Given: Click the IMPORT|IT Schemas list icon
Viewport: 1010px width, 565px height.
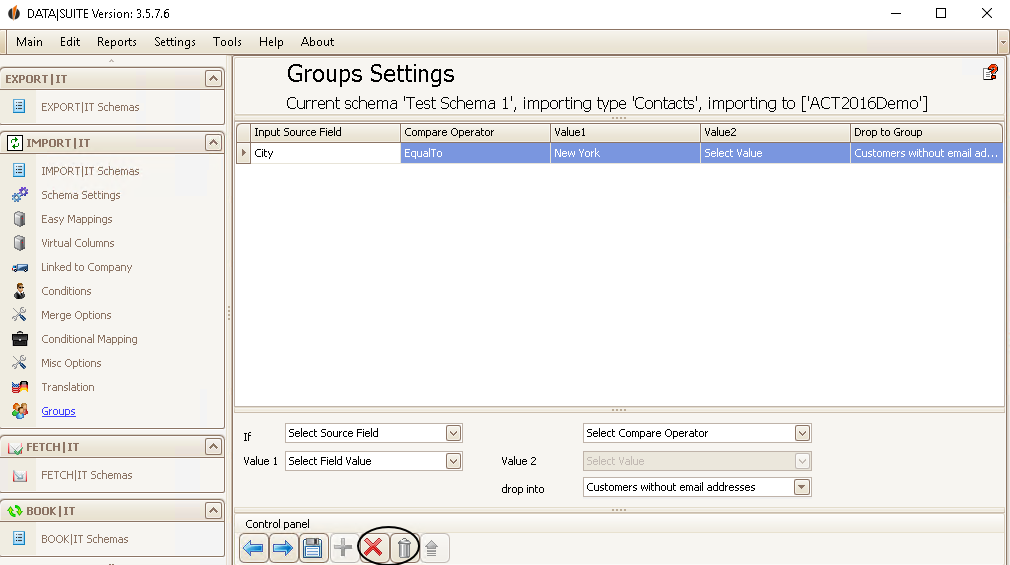Looking at the screenshot, I should (19, 170).
